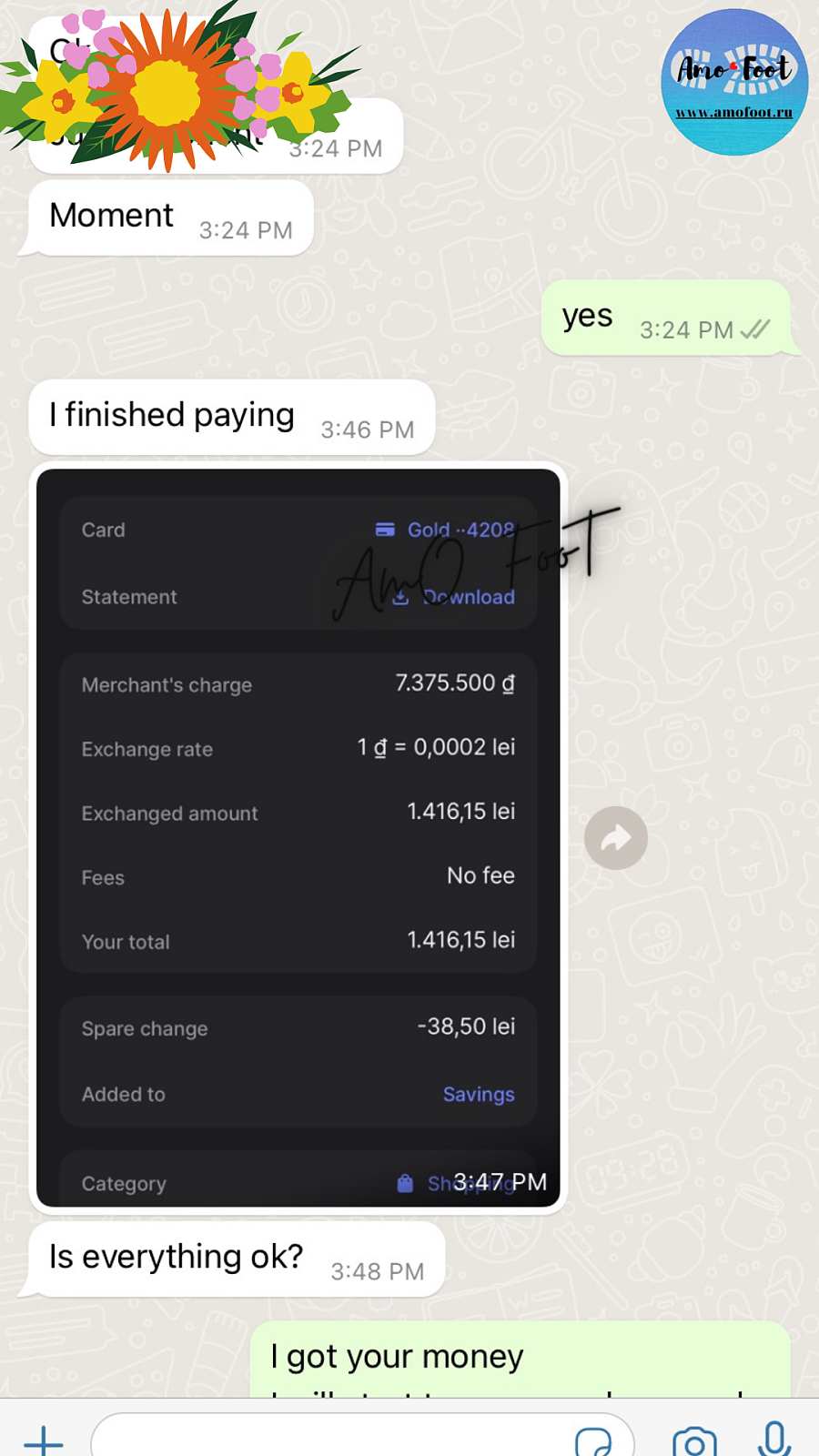The width and height of the screenshot is (819, 1456).
Task: Open the sticker picker icon
Action: (x=593, y=1441)
